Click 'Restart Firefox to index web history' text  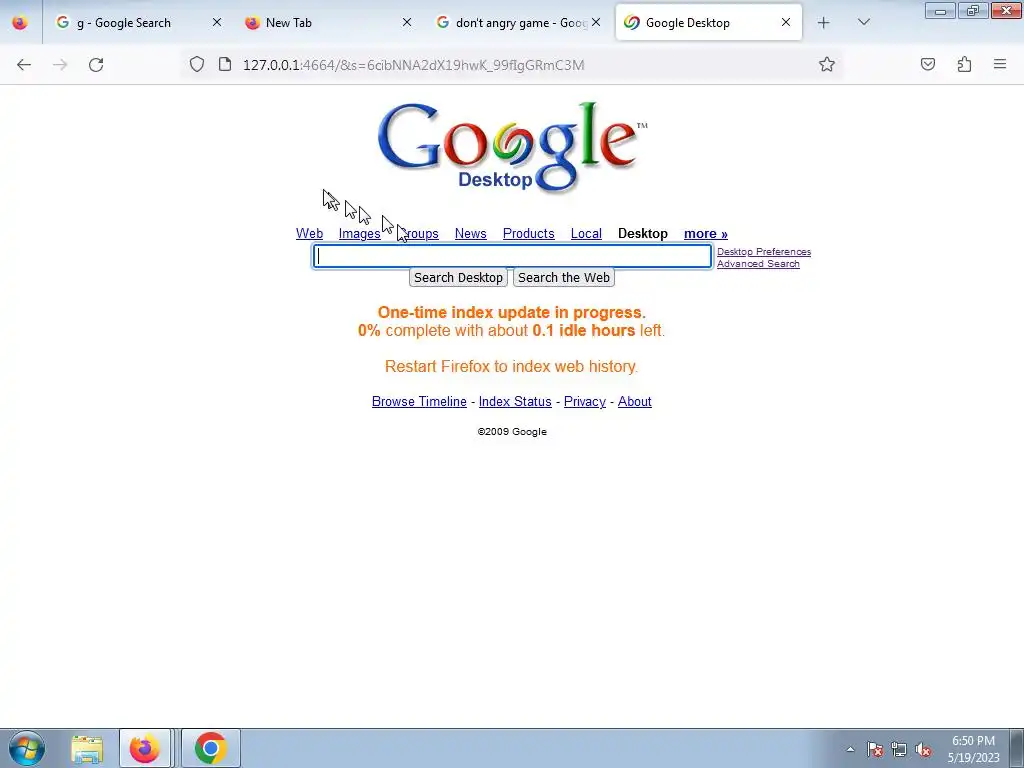[x=511, y=366]
